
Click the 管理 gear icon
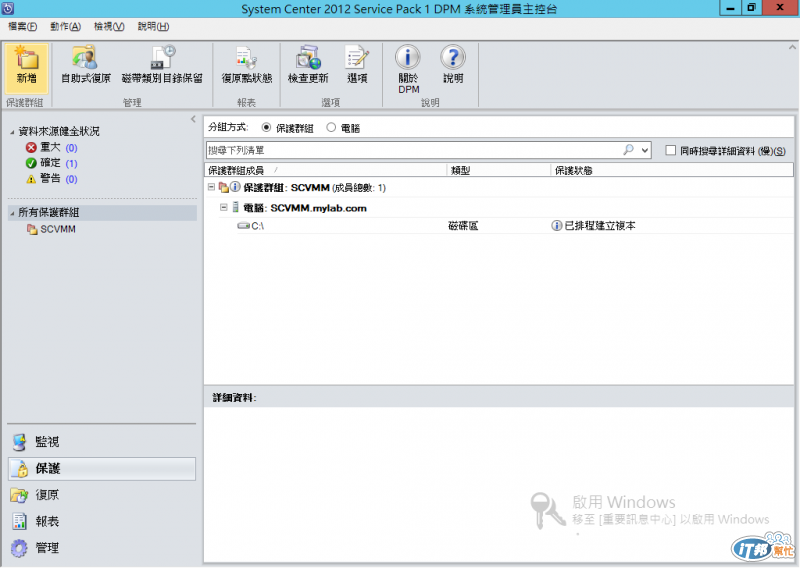pyautogui.click(x=19, y=548)
